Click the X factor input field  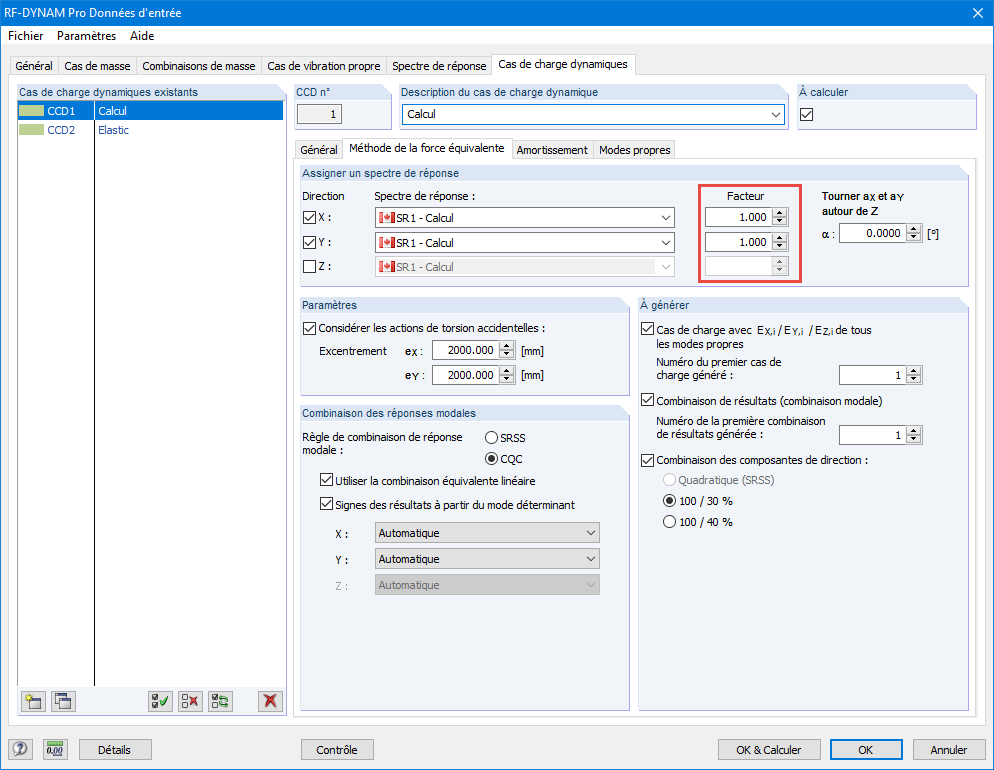click(x=739, y=217)
